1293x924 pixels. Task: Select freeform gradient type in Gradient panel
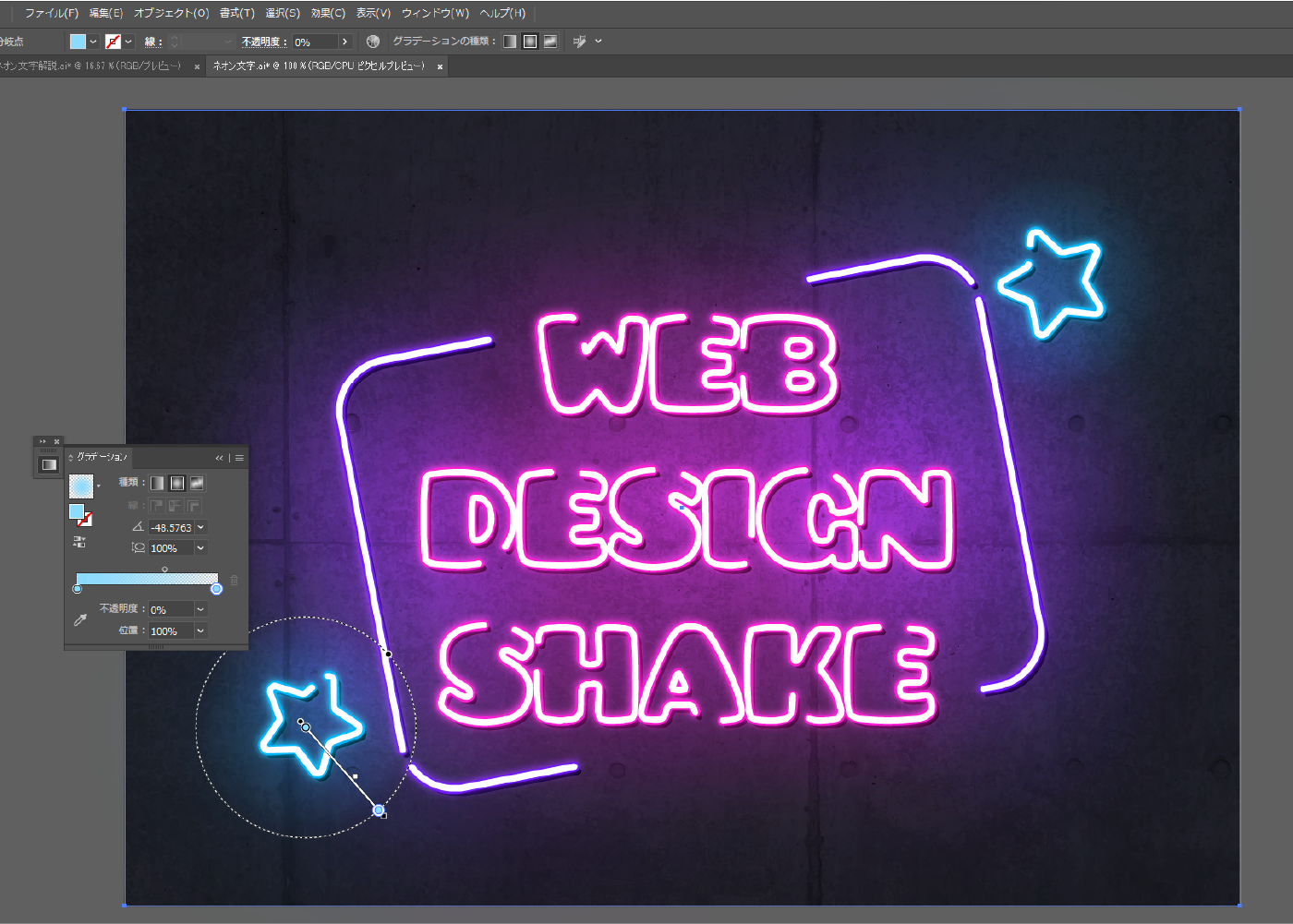click(x=197, y=483)
